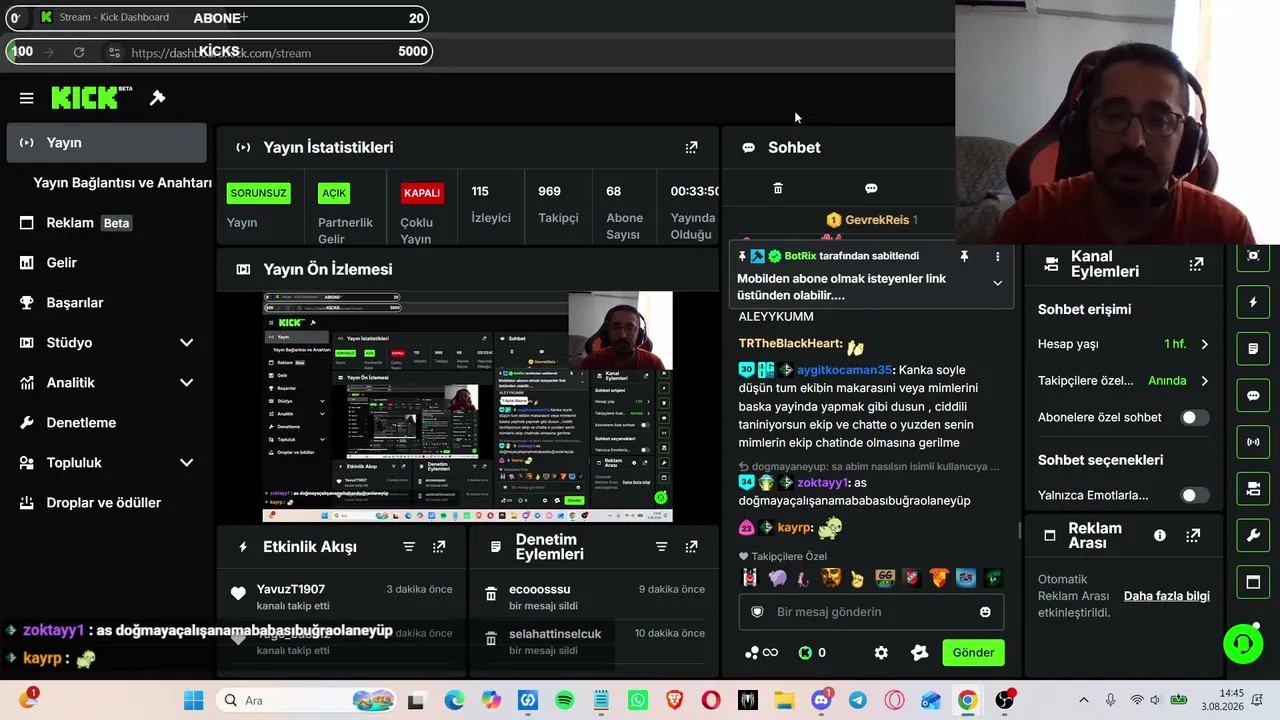Open the Takipçilere özel setting chevron
Viewport: 1280px width, 720px height.
(1204, 381)
